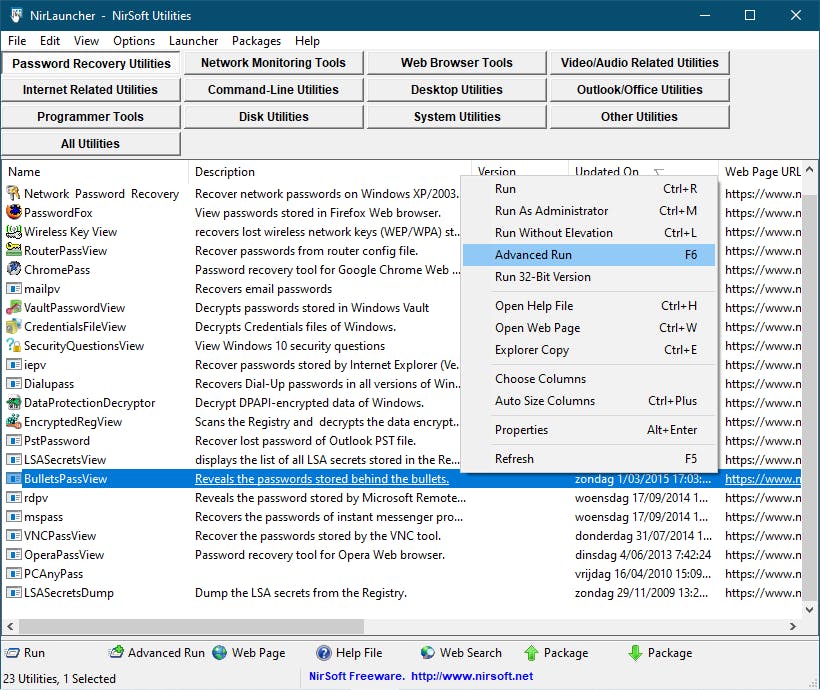Click the SecurityQuestionsView icon
The width and height of the screenshot is (820, 690).
pos(14,346)
